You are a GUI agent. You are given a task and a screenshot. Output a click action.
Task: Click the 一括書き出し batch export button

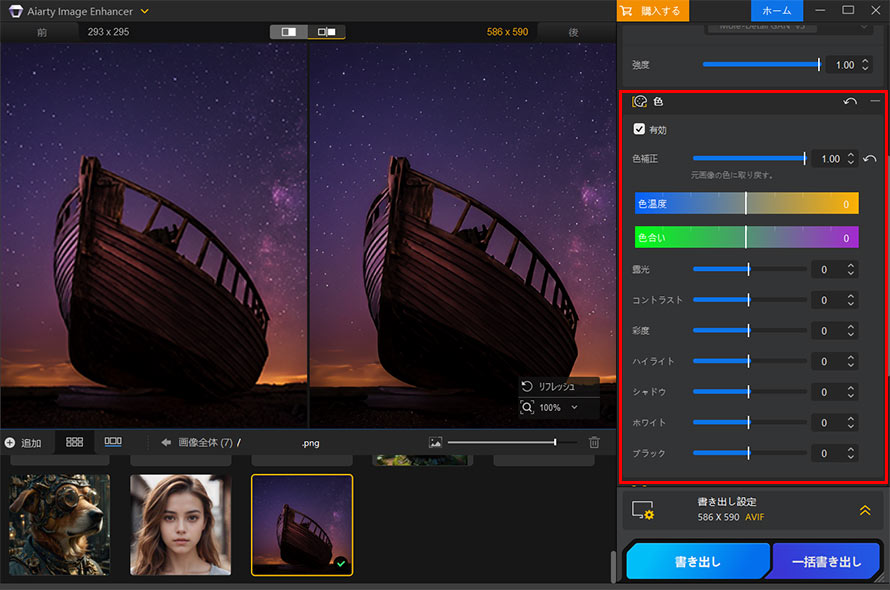[826, 561]
